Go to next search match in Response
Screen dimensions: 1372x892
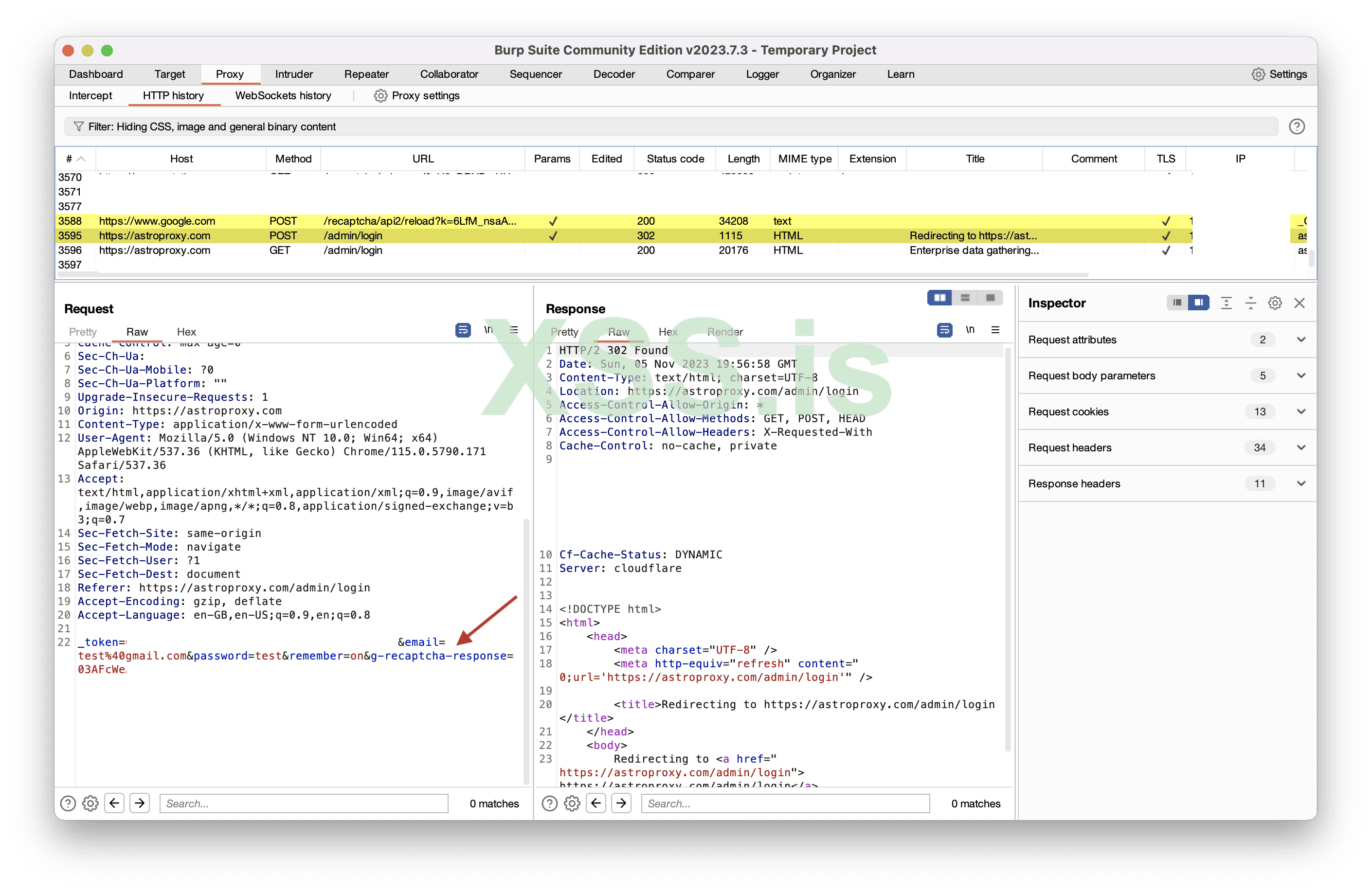coord(621,803)
